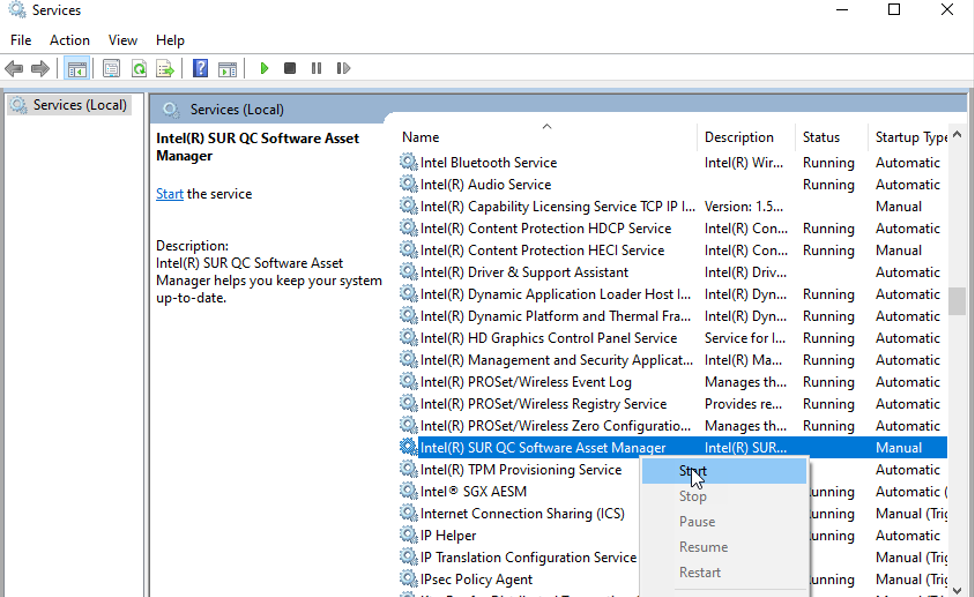Click the Pause Service toolbar icon
This screenshot has width=974, height=597.
(x=316, y=68)
